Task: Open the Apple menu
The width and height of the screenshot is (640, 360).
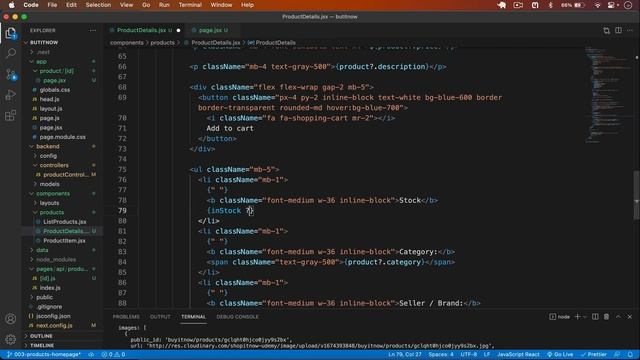Action: pyautogui.click(x=11, y=5)
